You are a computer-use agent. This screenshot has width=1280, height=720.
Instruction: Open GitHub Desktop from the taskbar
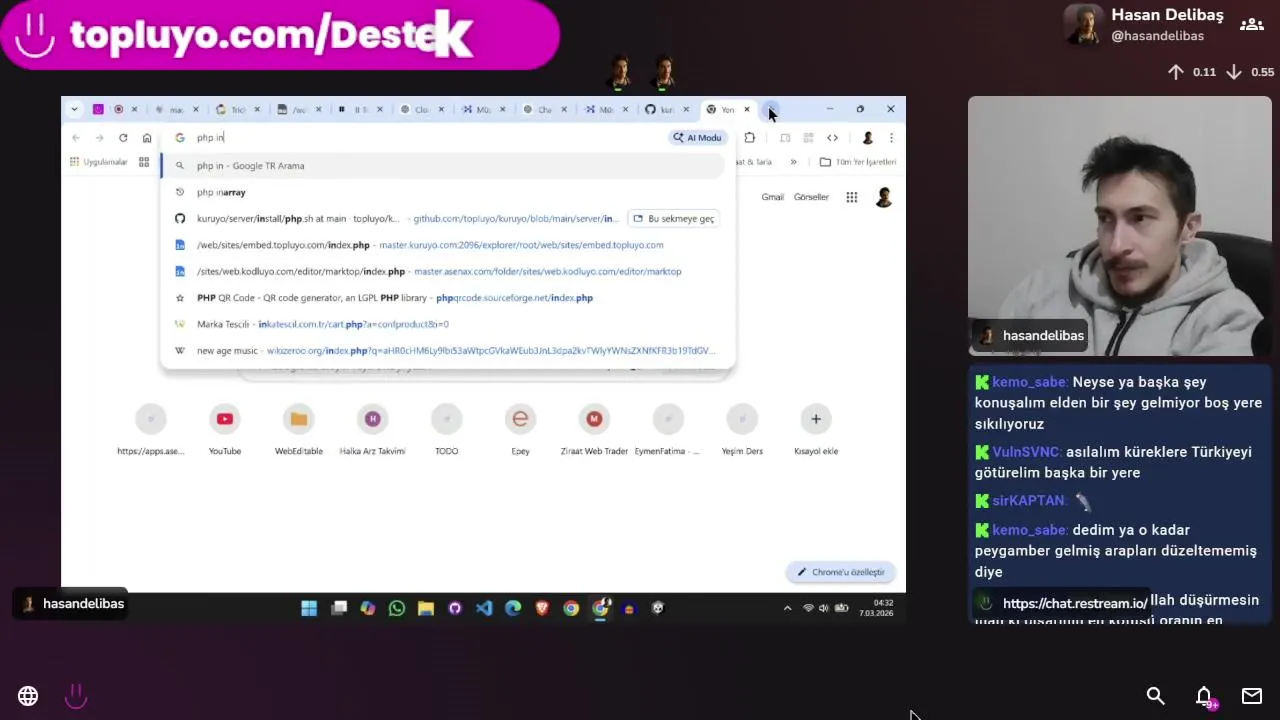tap(455, 608)
